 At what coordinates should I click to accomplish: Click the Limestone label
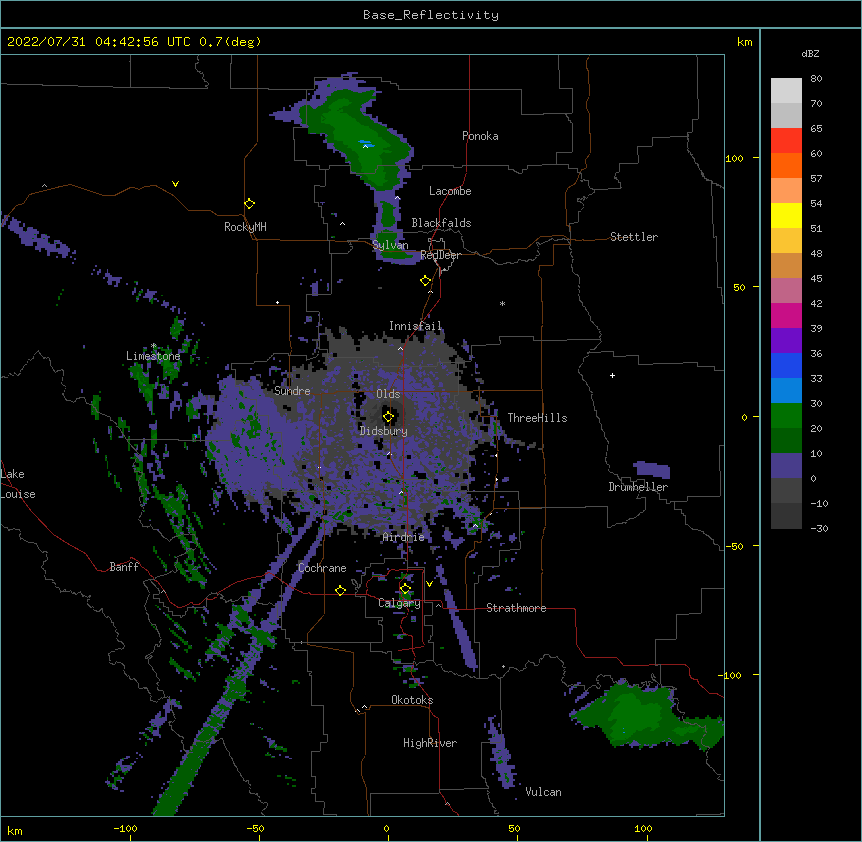(x=153, y=356)
